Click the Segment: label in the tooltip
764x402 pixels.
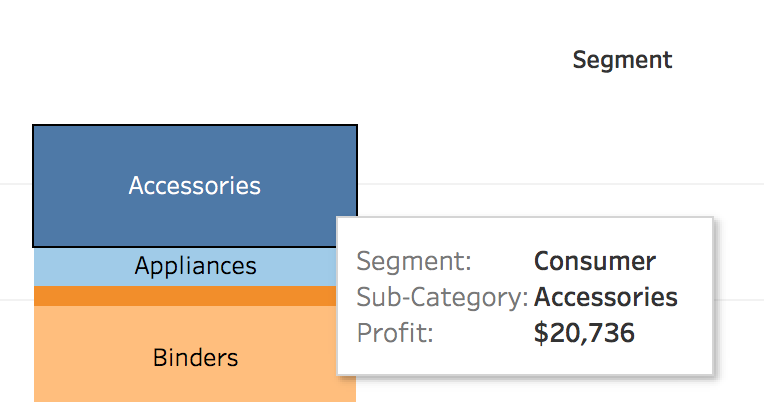point(414,262)
